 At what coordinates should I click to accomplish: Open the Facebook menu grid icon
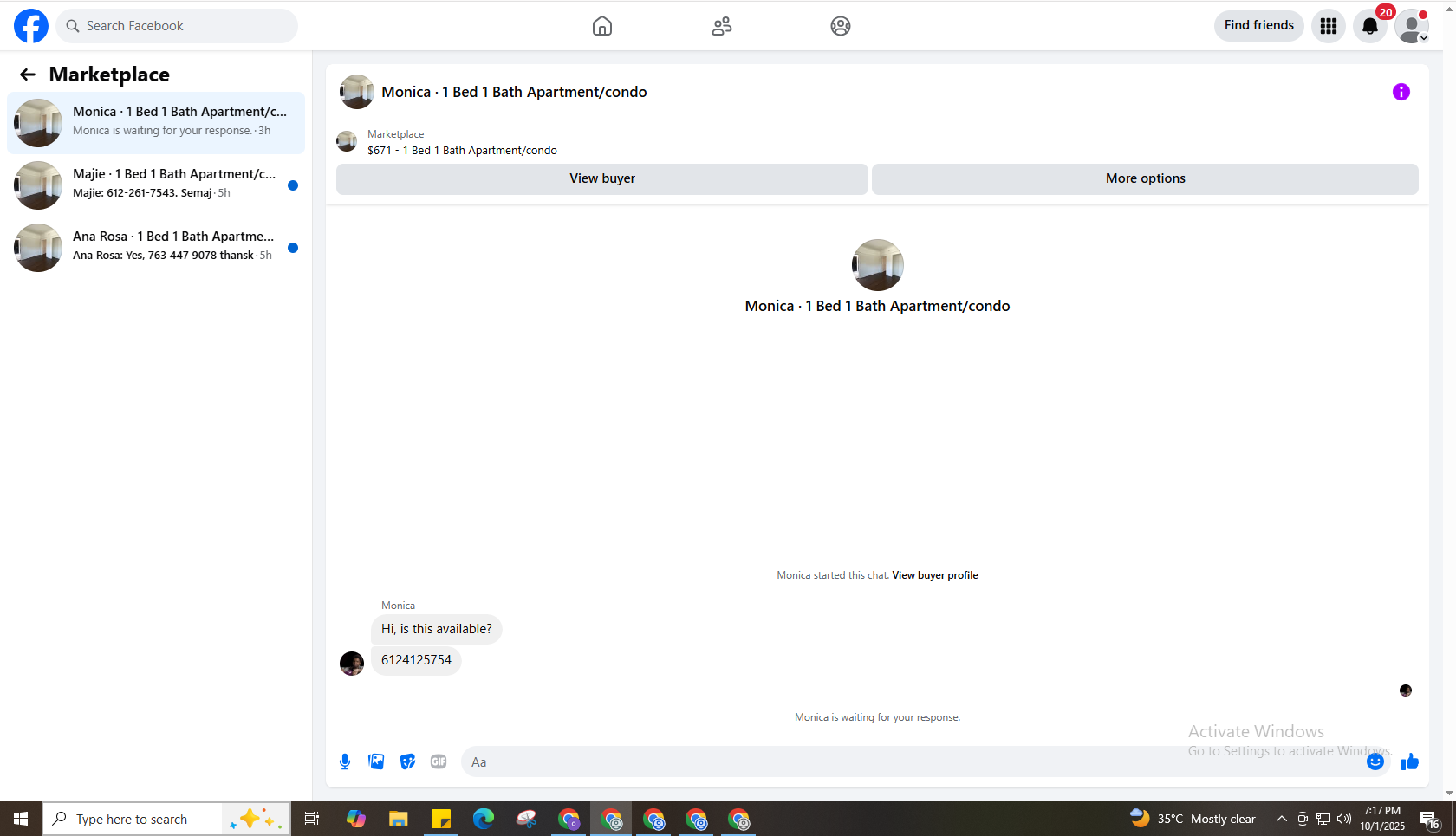(1329, 26)
